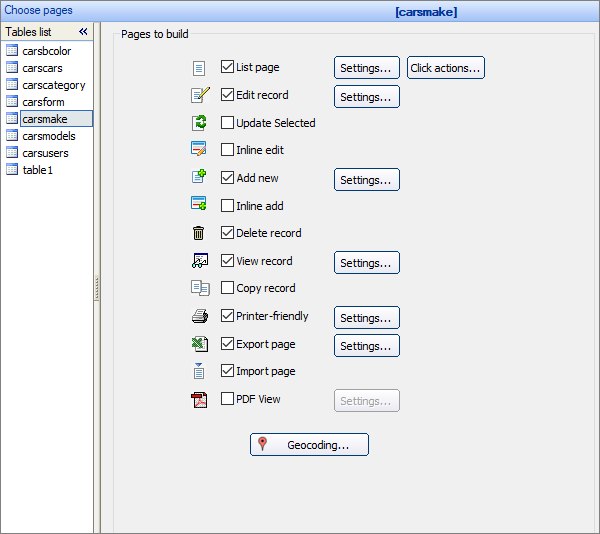Select the carscars table

42,68
